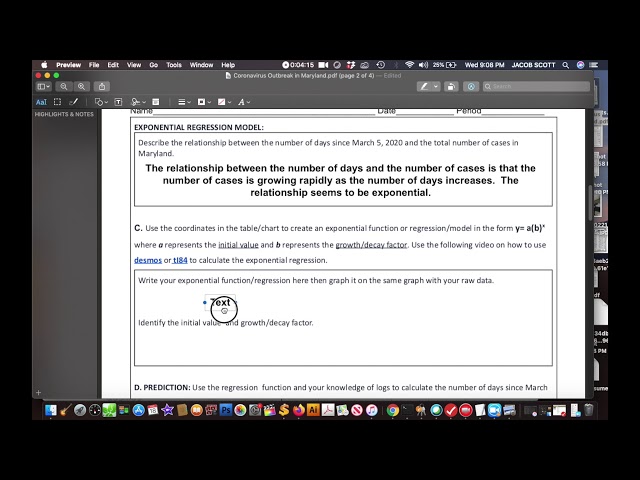Image resolution: width=640 pixels, height=480 pixels.
Task: Open the sidebar view options dropdown
Action: click(43, 87)
